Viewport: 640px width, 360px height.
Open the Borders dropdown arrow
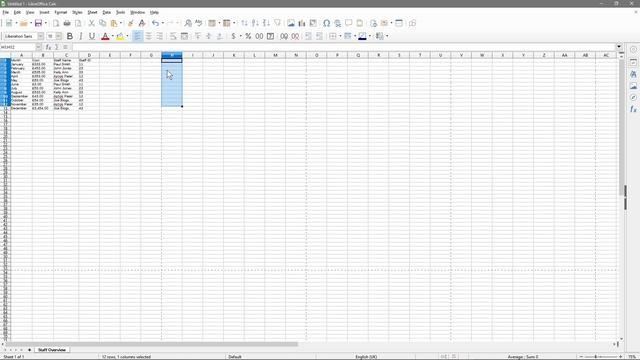click(x=340, y=36)
